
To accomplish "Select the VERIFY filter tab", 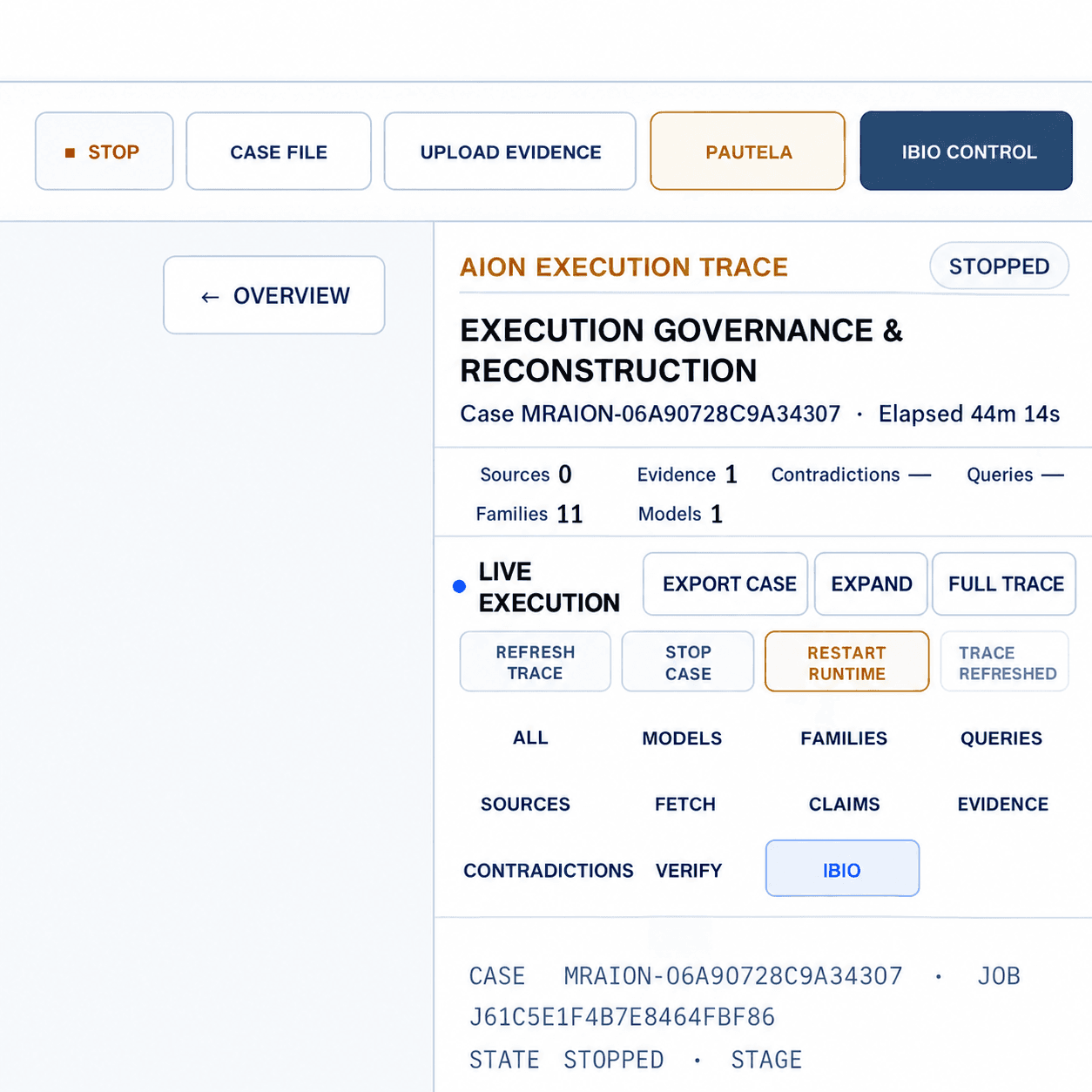I will point(689,870).
